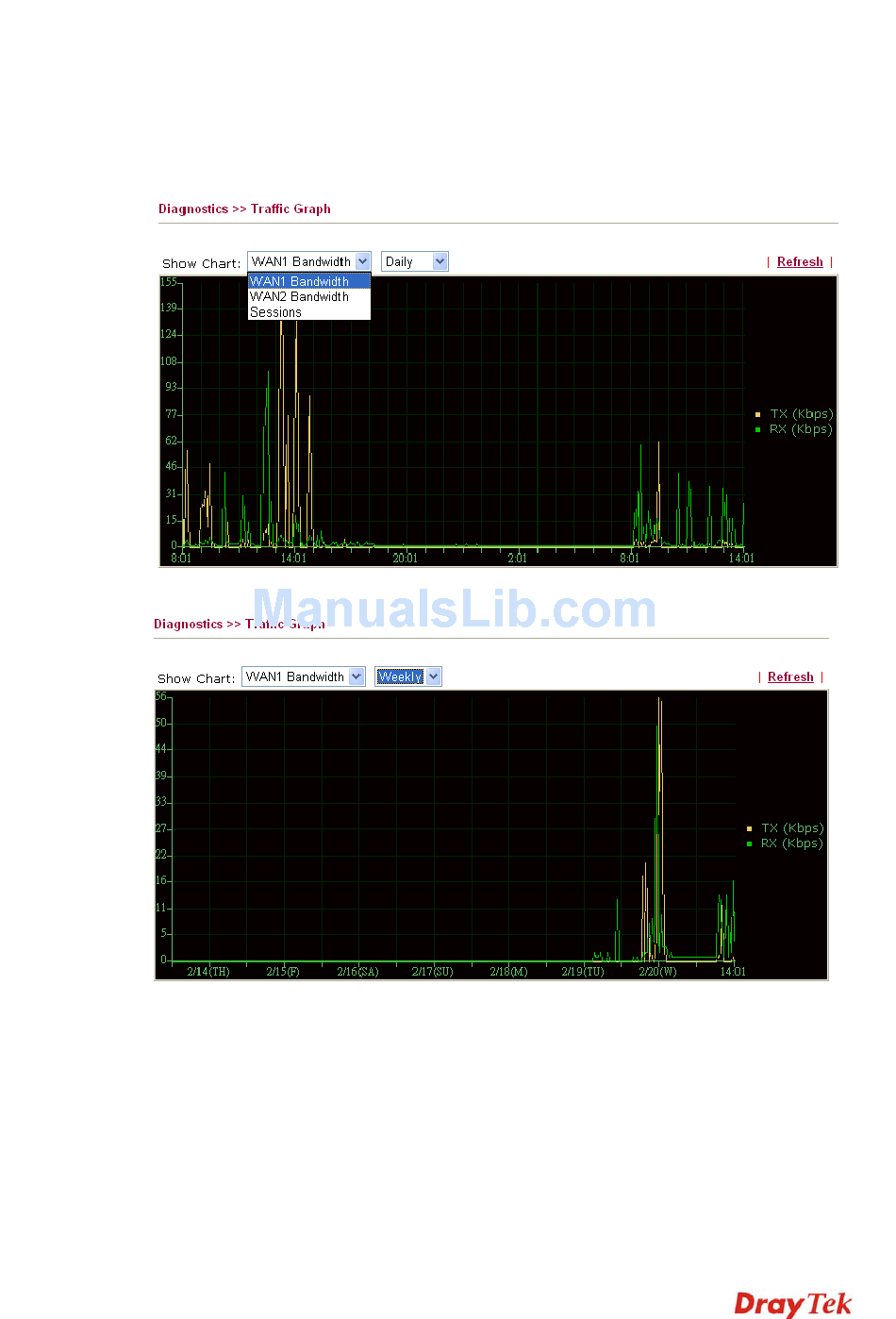Click RX (Kbps) green swatch in daily legend
Screen dimensions: 896x1319
[x=758, y=429]
